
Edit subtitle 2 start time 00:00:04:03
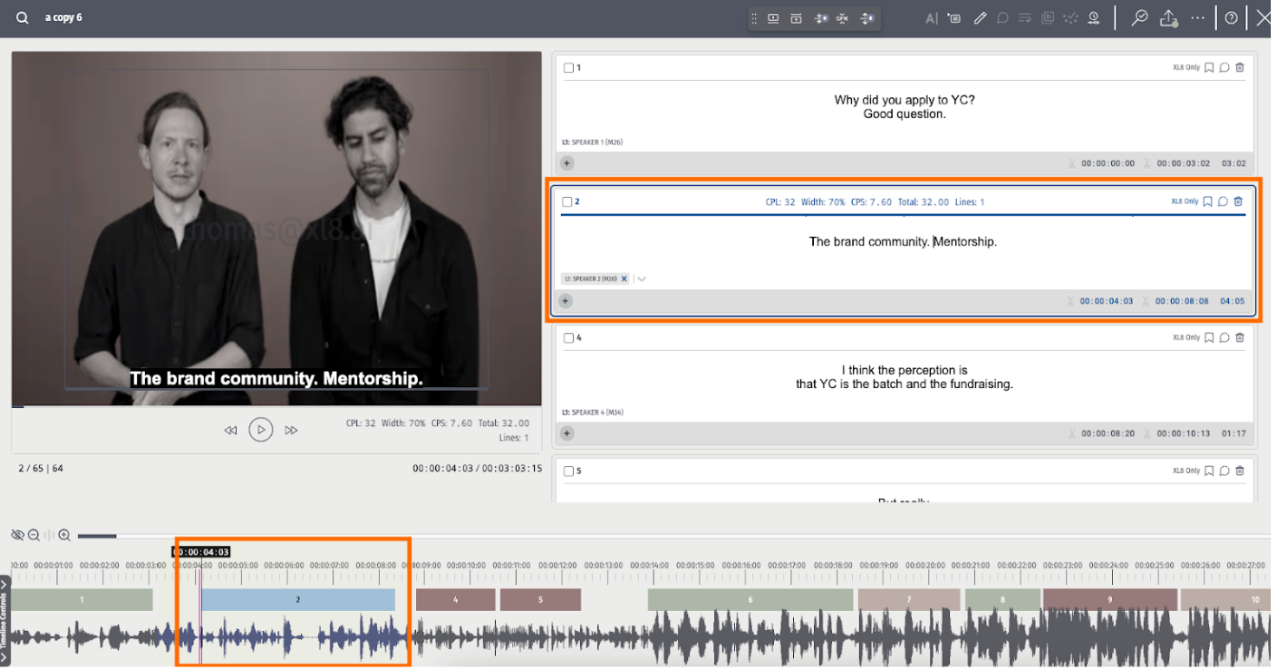tap(1106, 300)
